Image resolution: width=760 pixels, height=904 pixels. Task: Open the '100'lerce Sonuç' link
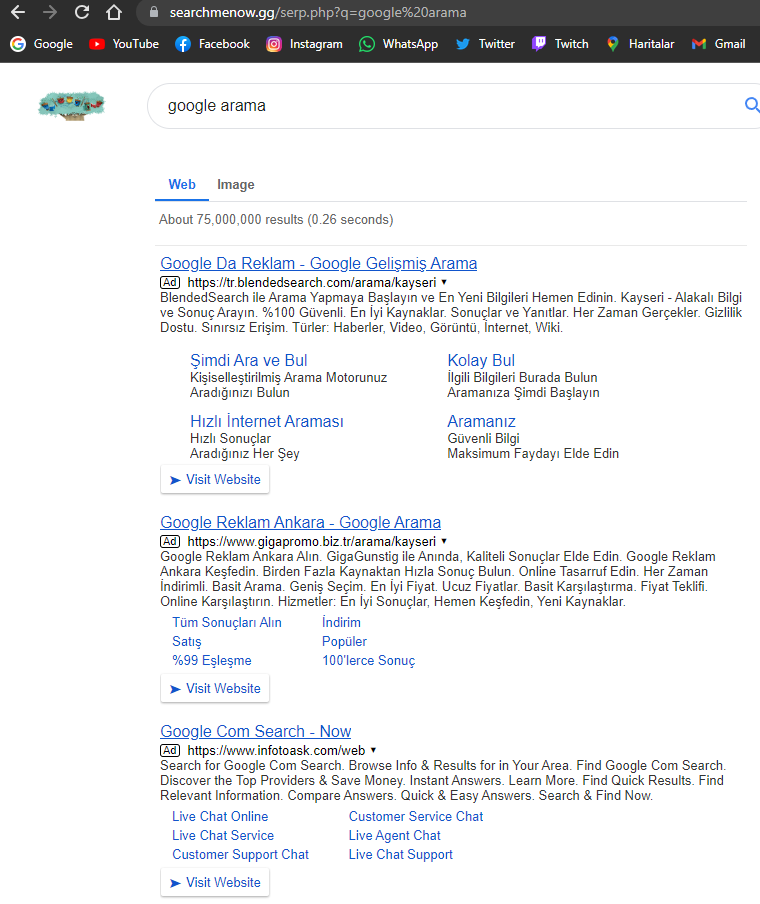pos(368,661)
